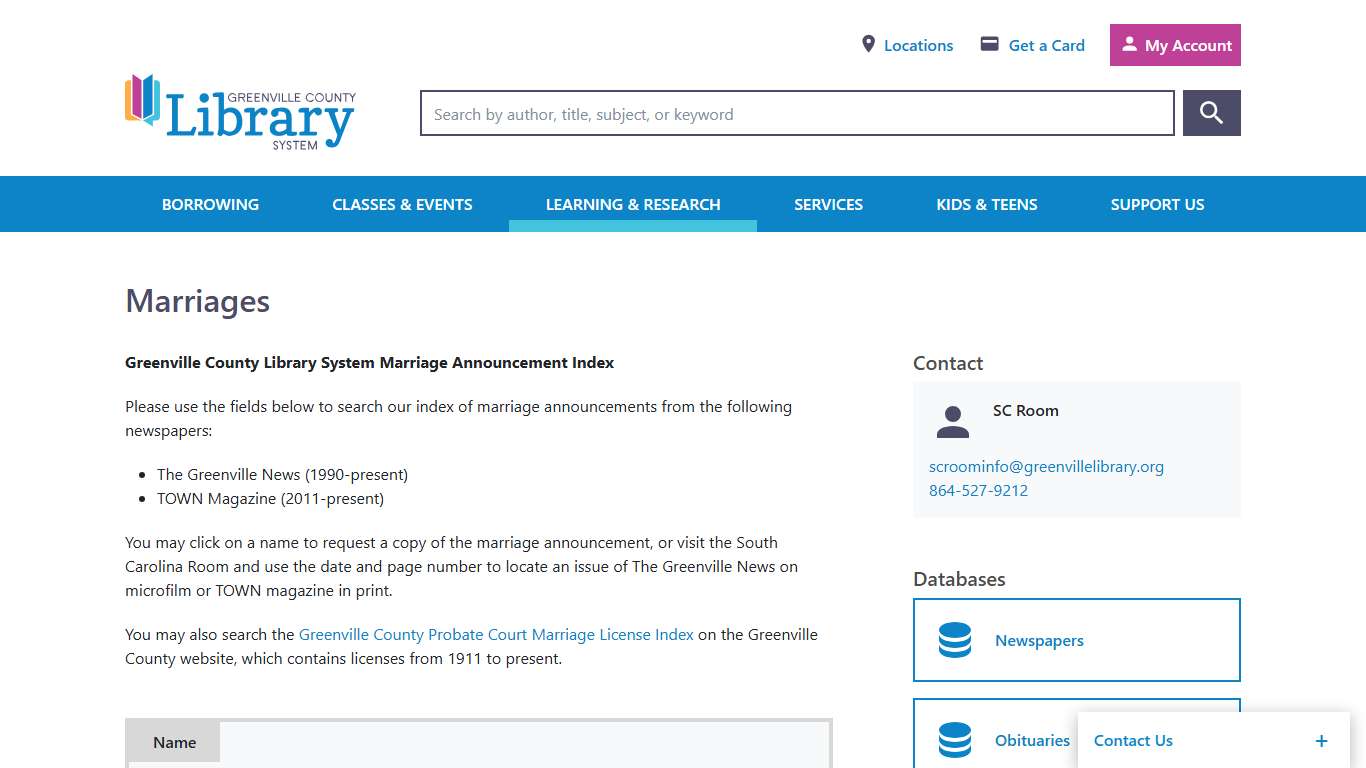Open the Classes & Events menu
1366x768 pixels.
[x=402, y=204]
